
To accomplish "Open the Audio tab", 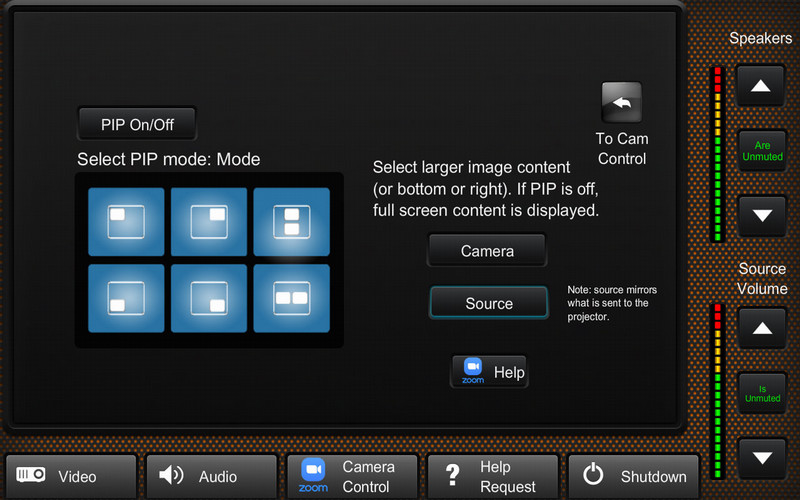I will click(x=212, y=477).
